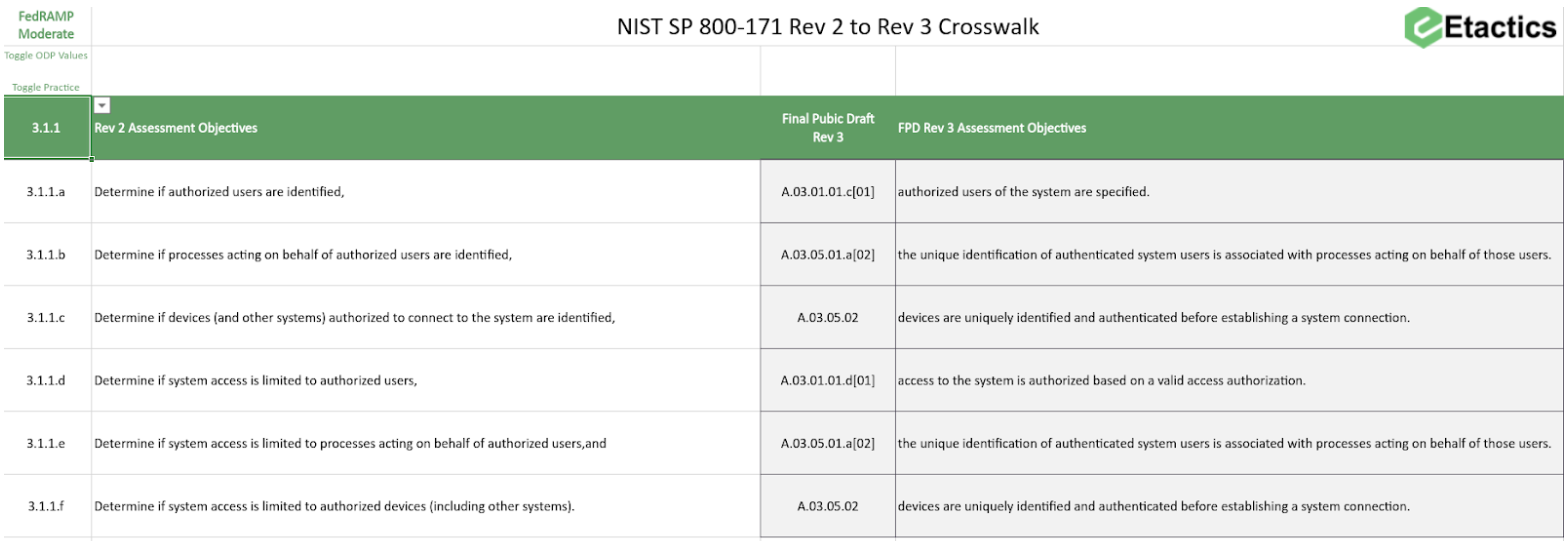The width and height of the screenshot is (1566, 541).
Task: Click 'unique identification of authenticated' cell in row 3.1.1.b
Action: (x=1229, y=255)
